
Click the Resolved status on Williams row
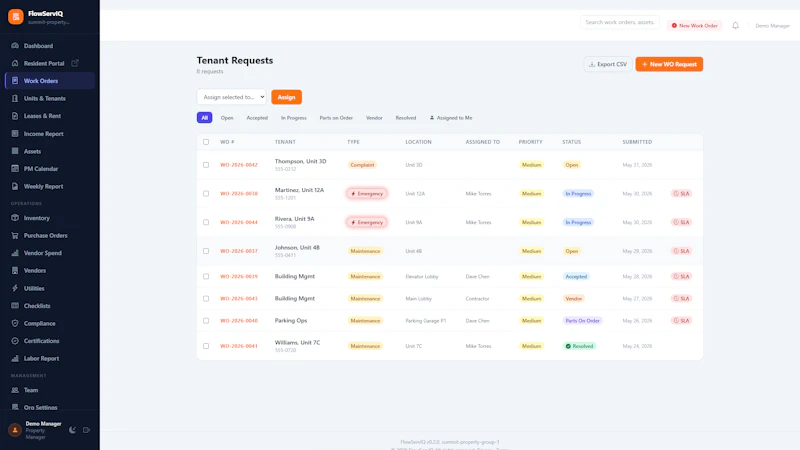tap(579, 346)
